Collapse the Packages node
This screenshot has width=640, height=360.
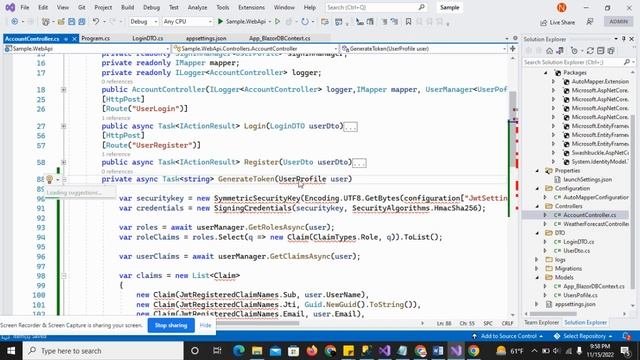[546, 73]
